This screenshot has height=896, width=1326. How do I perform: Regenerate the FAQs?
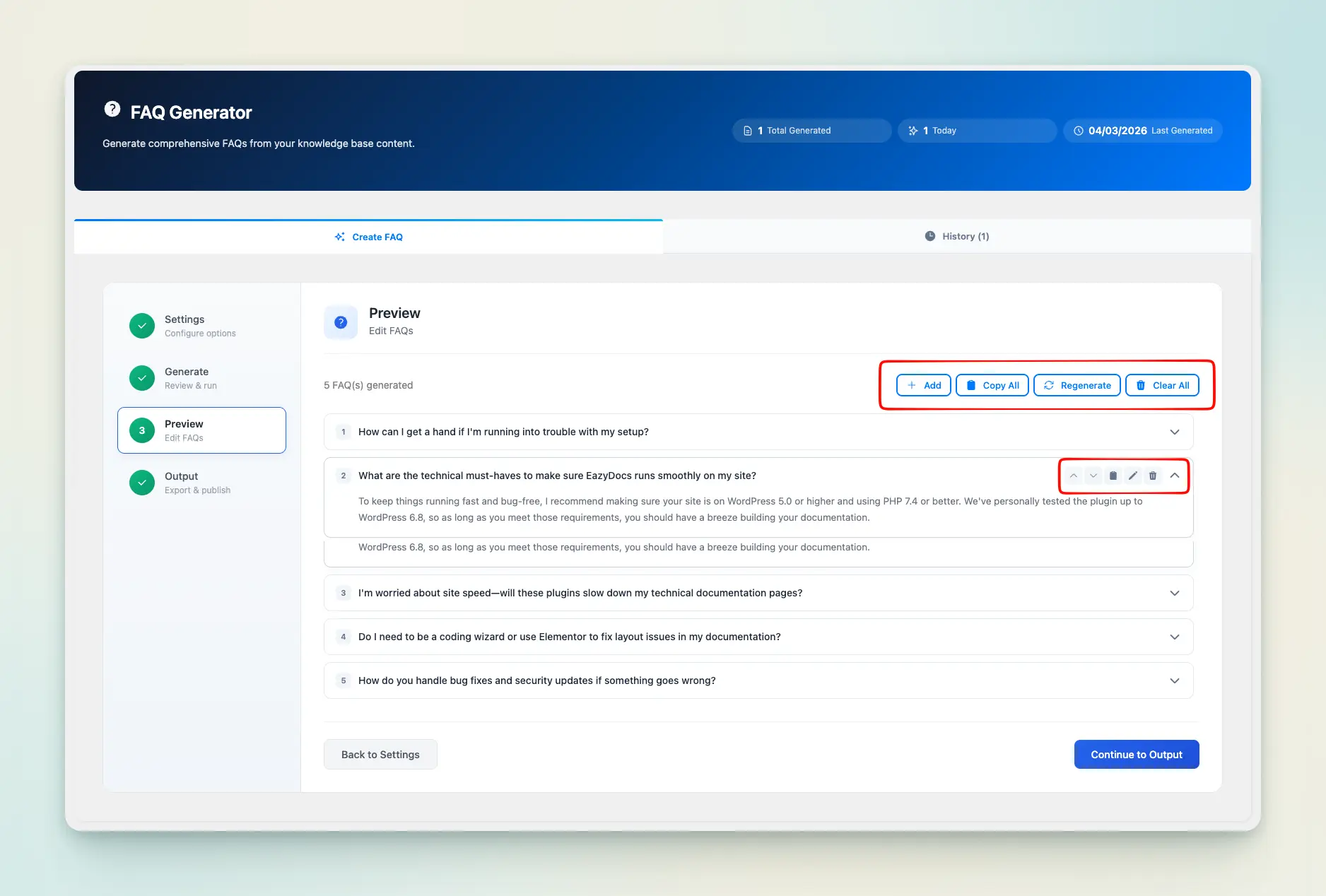[x=1076, y=385]
